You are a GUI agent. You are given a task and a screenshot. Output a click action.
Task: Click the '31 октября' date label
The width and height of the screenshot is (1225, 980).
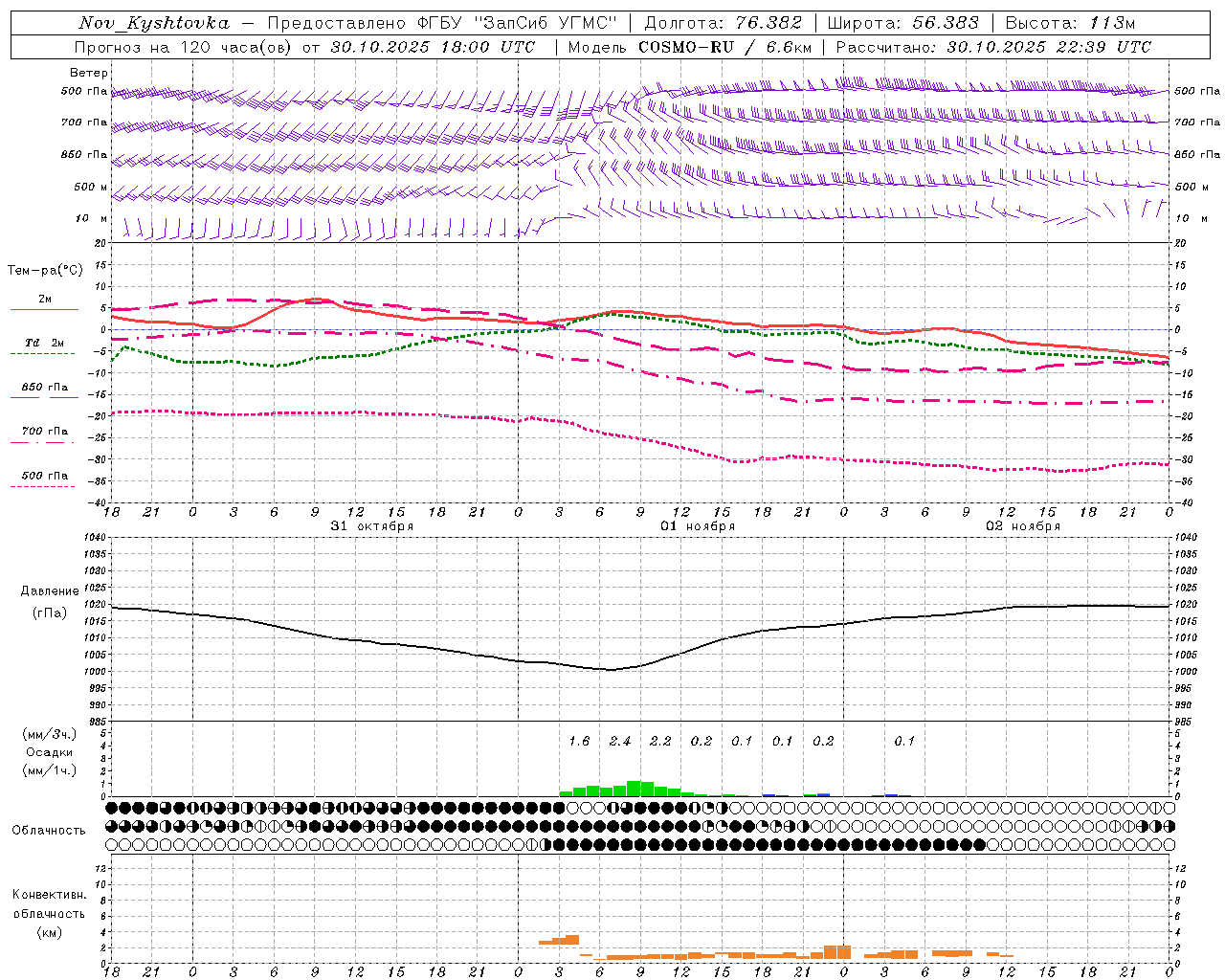click(x=372, y=526)
